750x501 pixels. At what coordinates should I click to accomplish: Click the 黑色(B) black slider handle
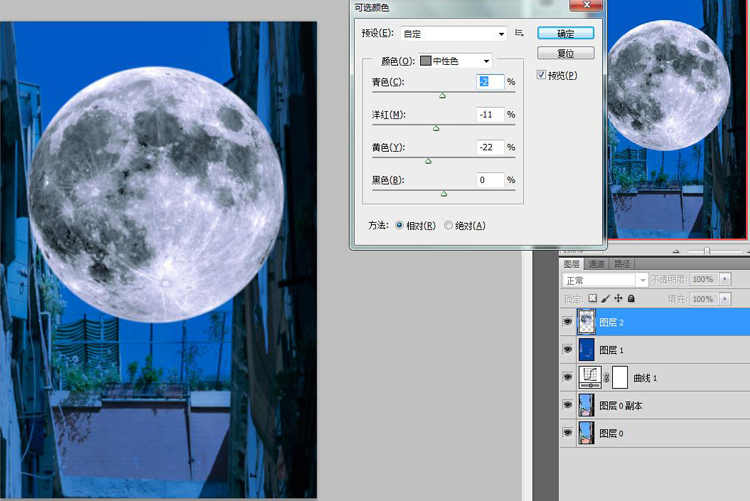[x=444, y=194]
